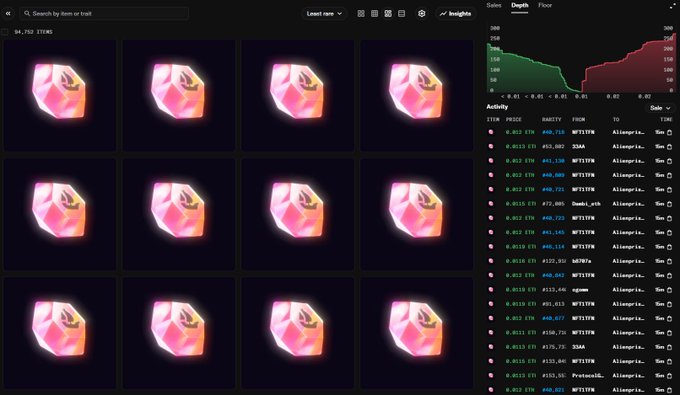Open seller b8707a's profile link

point(581,261)
